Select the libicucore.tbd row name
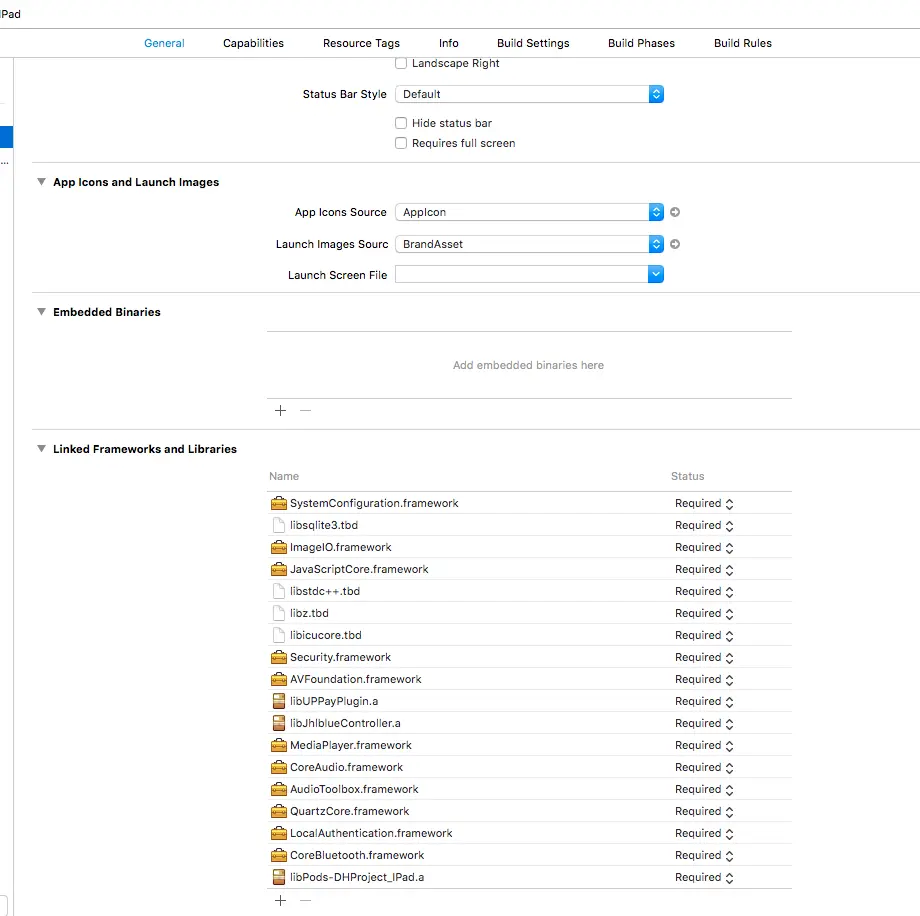Screen dimensions: 920x916 point(326,635)
